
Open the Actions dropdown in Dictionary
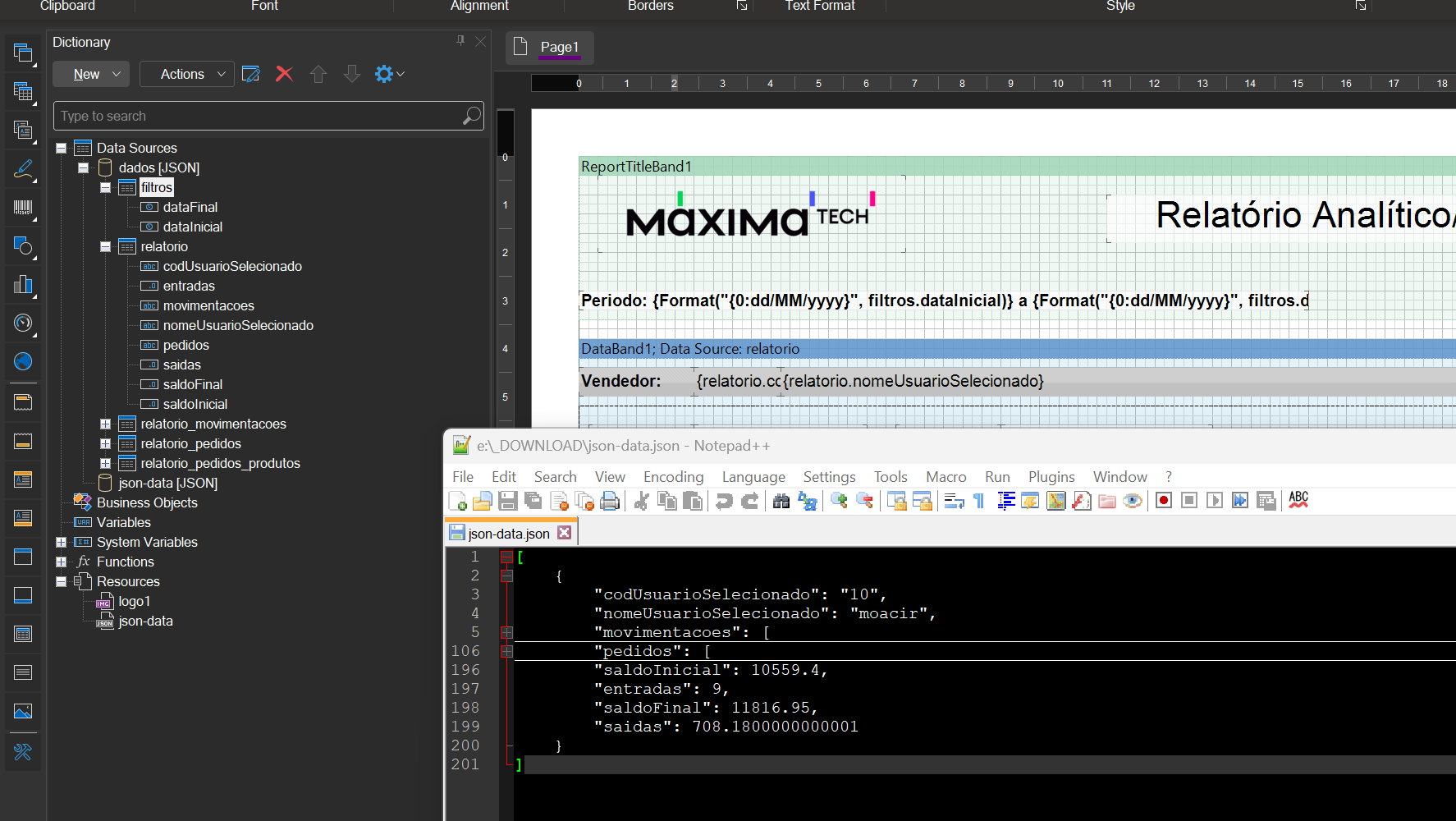pyautogui.click(x=186, y=74)
